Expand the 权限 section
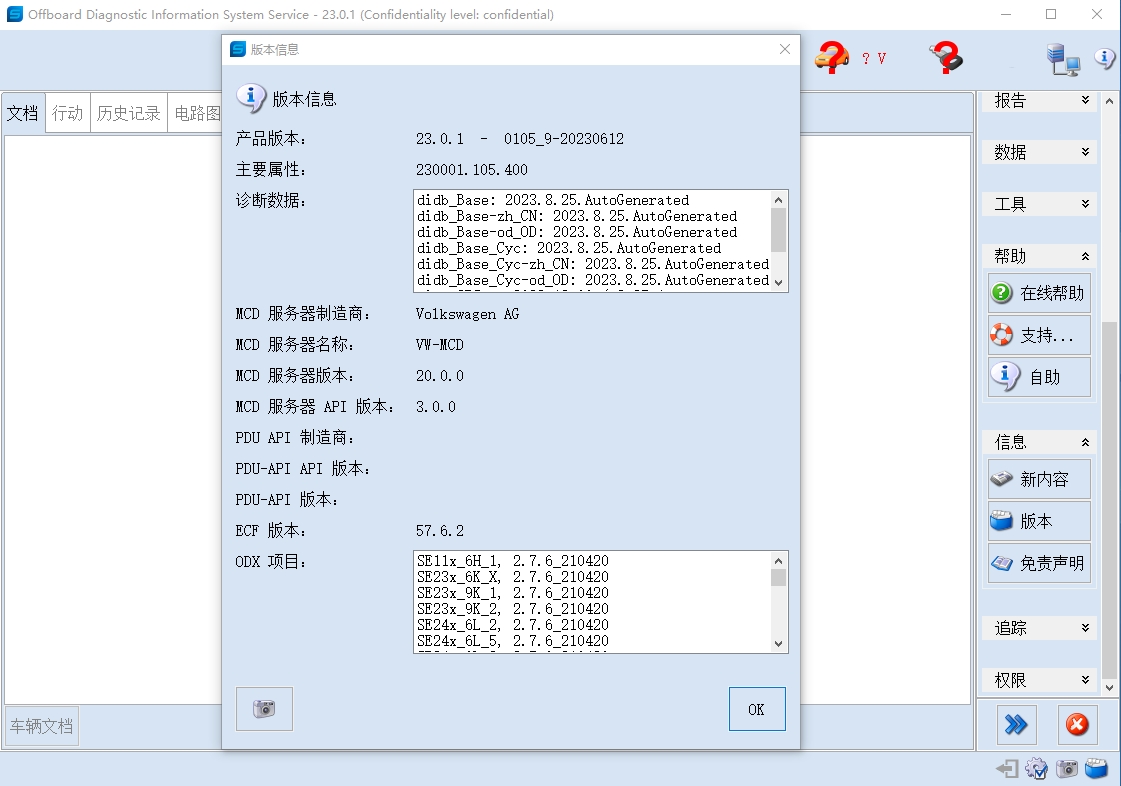This screenshot has width=1121, height=786. pyautogui.click(x=1039, y=680)
